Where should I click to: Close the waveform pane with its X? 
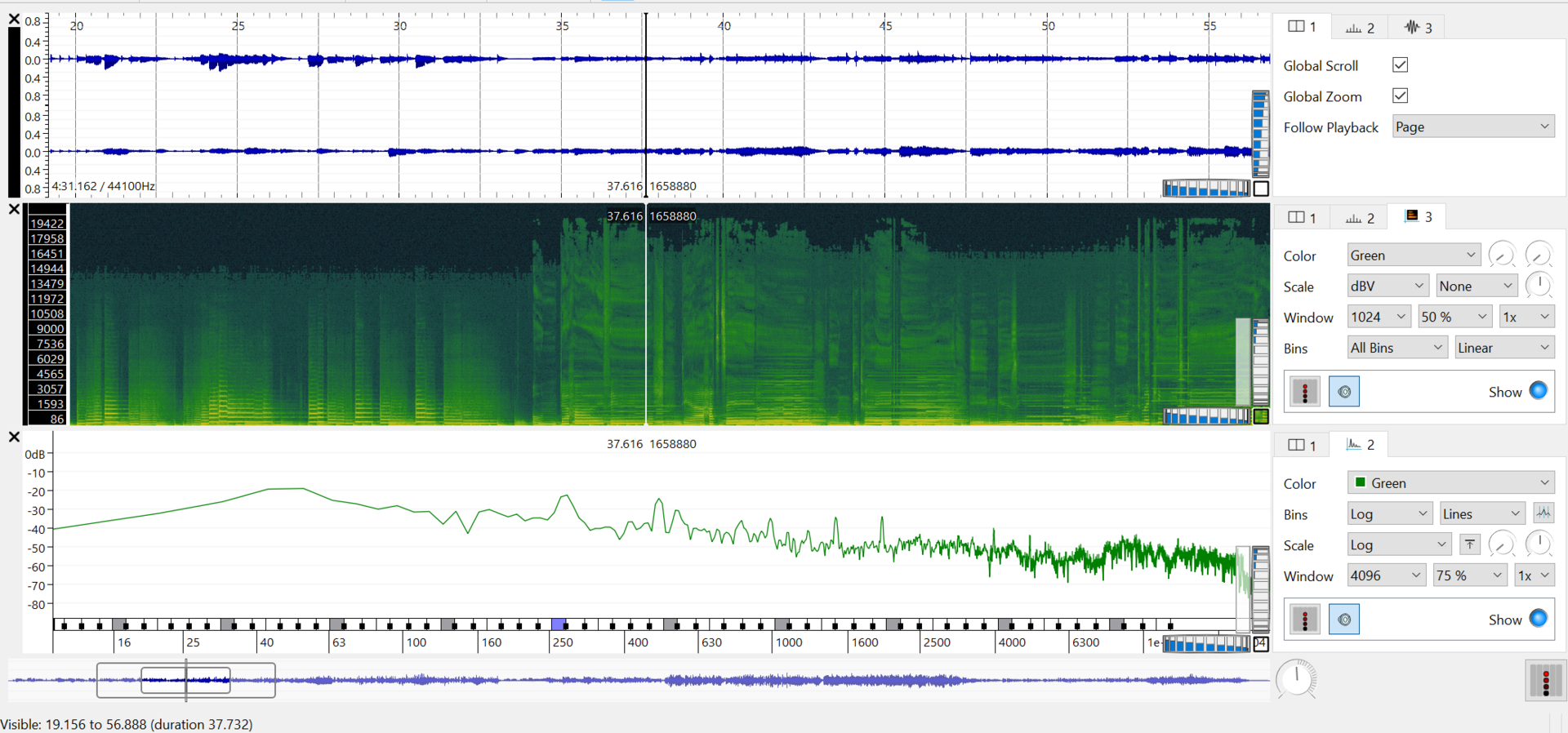14,19
